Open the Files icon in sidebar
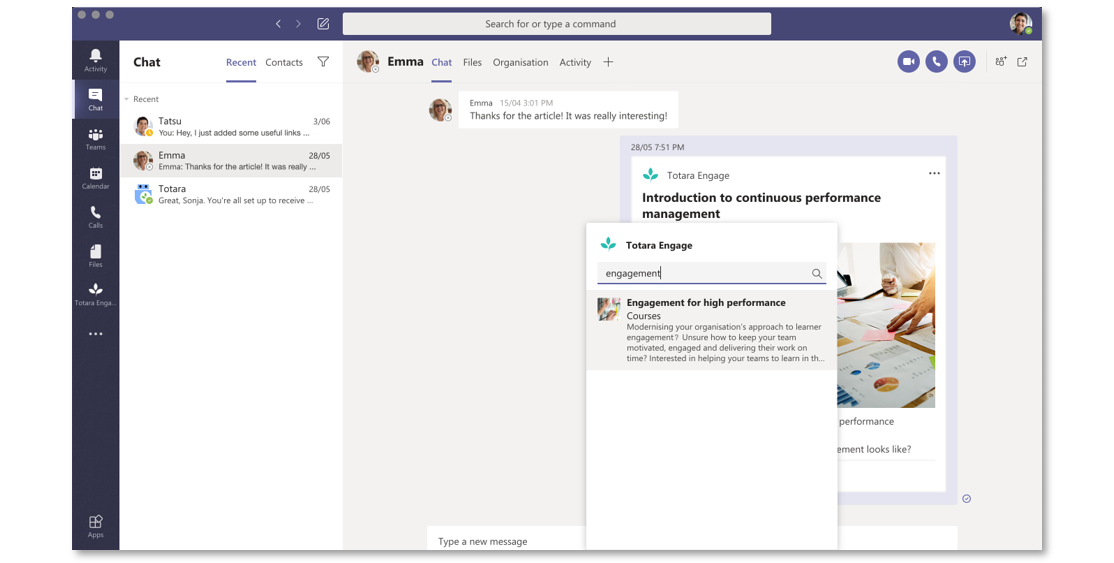 [95, 256]
